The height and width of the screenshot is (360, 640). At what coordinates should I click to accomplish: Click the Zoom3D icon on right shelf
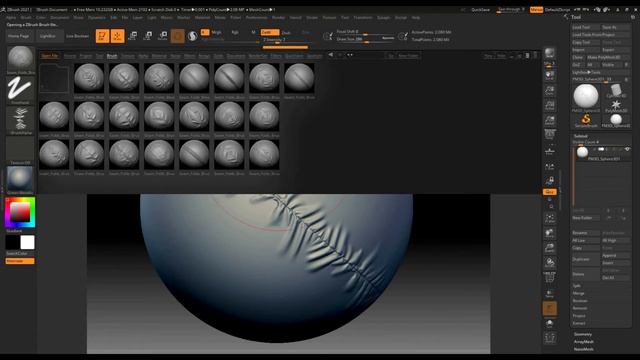point(550,248)
